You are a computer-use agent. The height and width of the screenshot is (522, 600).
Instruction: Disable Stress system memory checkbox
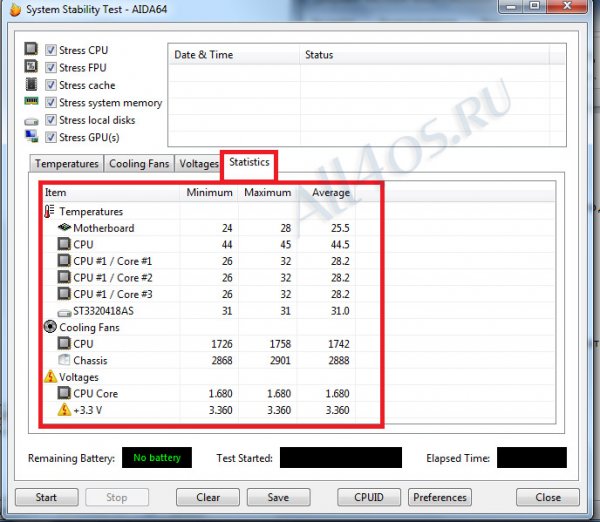(51, 103)
